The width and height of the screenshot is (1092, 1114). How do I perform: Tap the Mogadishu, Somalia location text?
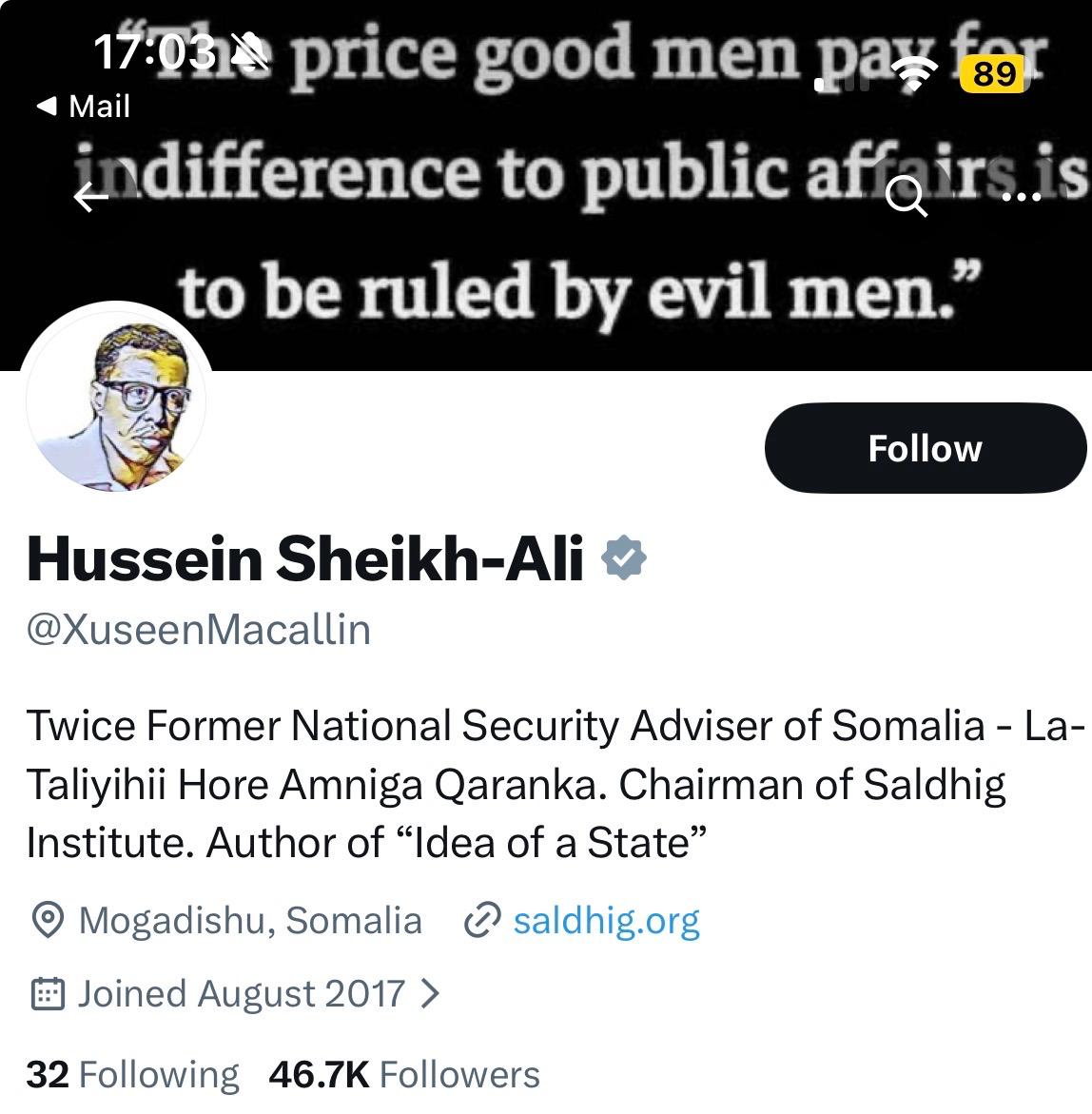(x=250, y=920)
